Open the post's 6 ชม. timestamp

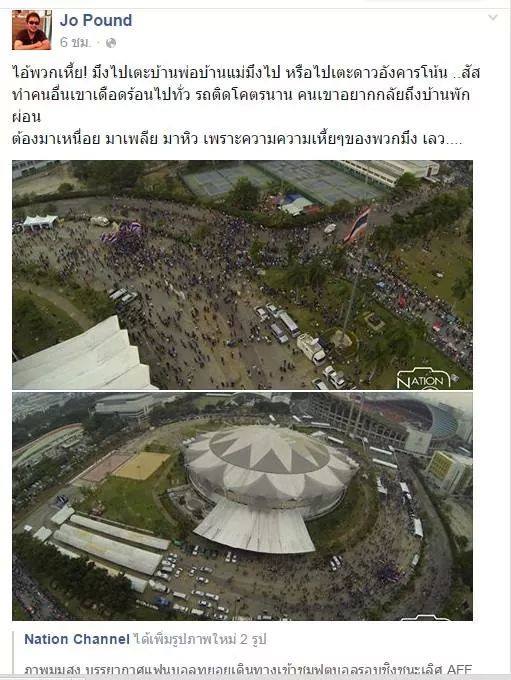point(75,42)
